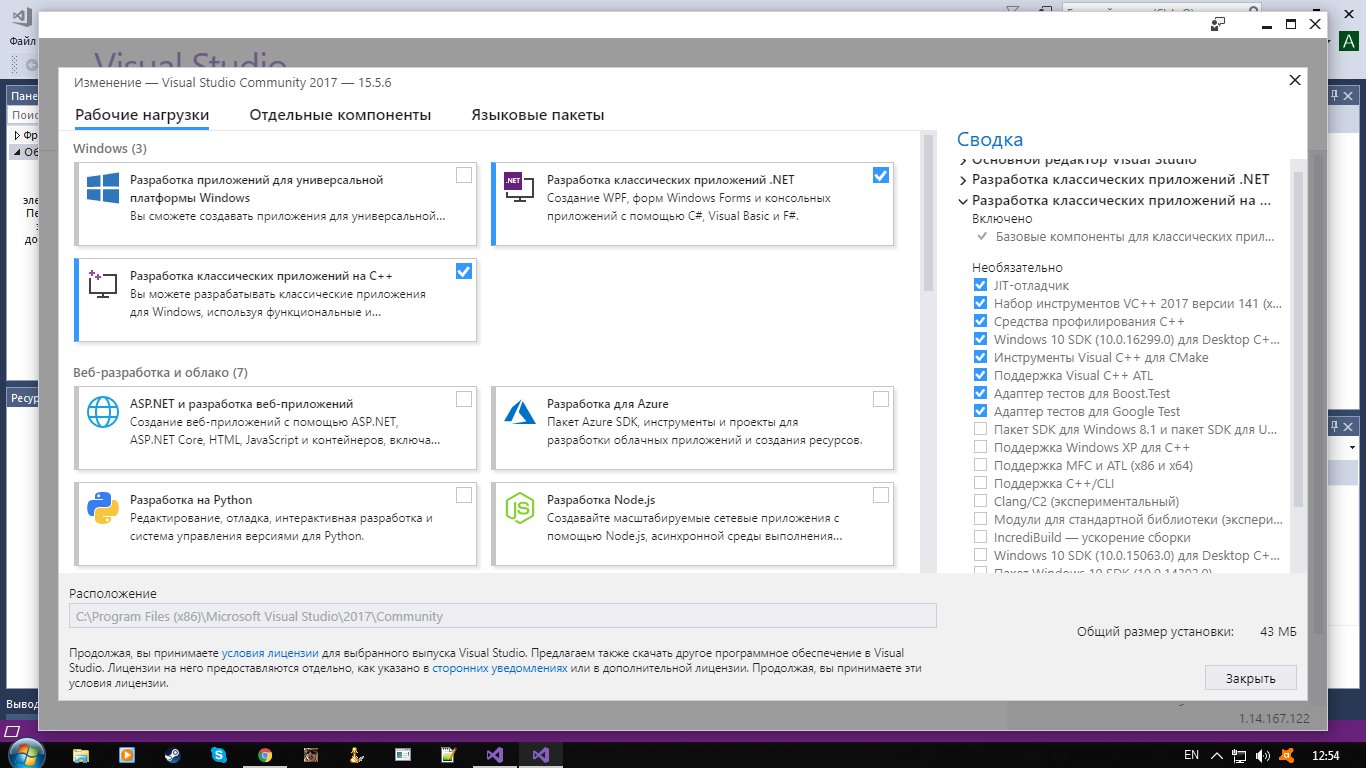Open Steam from the taskbar
Viewport: 1366px width, 768px height.
(173, 755)
